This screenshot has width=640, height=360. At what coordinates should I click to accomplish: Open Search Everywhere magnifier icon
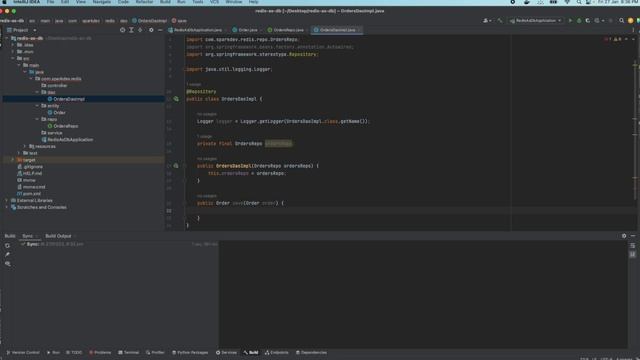coord(621,20)
